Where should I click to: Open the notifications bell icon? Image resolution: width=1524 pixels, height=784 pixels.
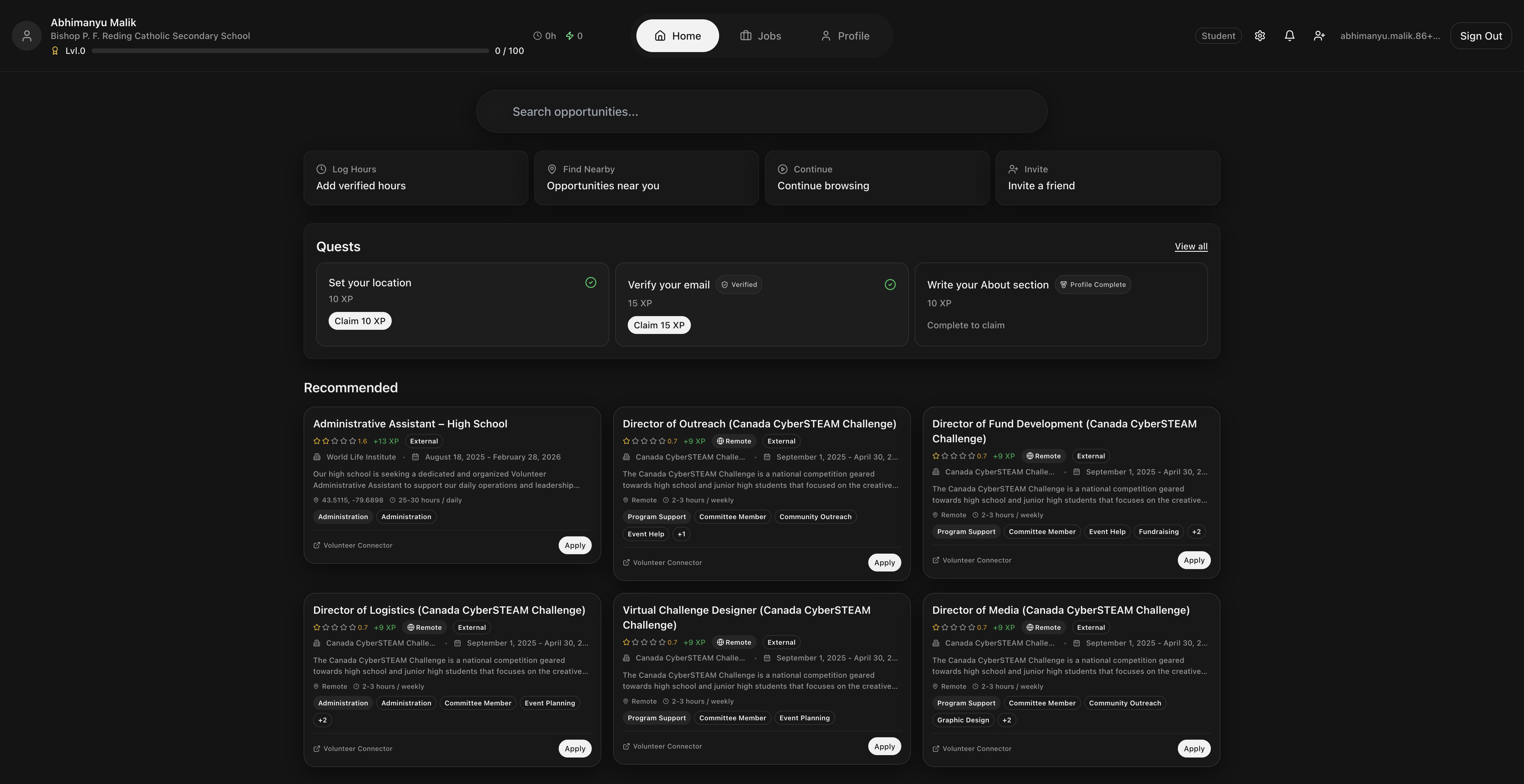point(1289,35)
